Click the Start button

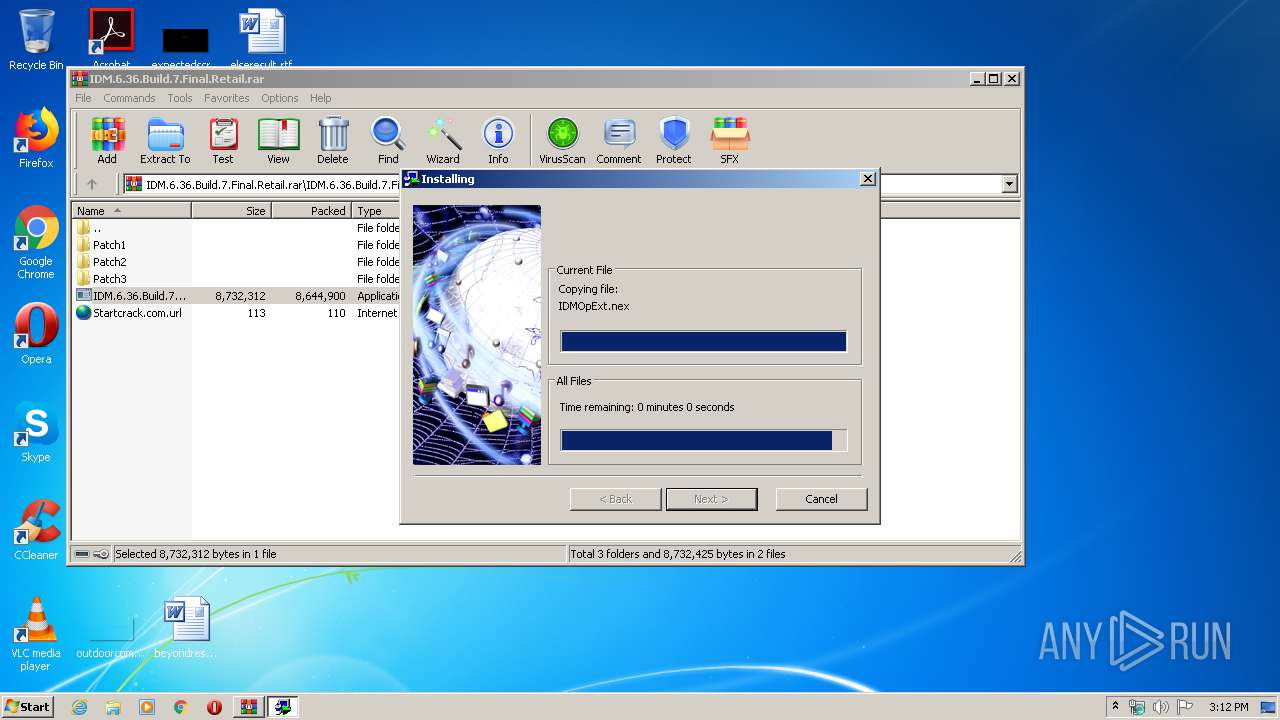click(27, 707)
